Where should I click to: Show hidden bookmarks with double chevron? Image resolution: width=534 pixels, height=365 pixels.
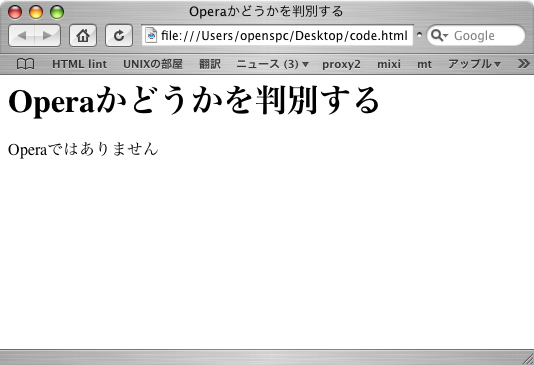(x=523, y=64)
